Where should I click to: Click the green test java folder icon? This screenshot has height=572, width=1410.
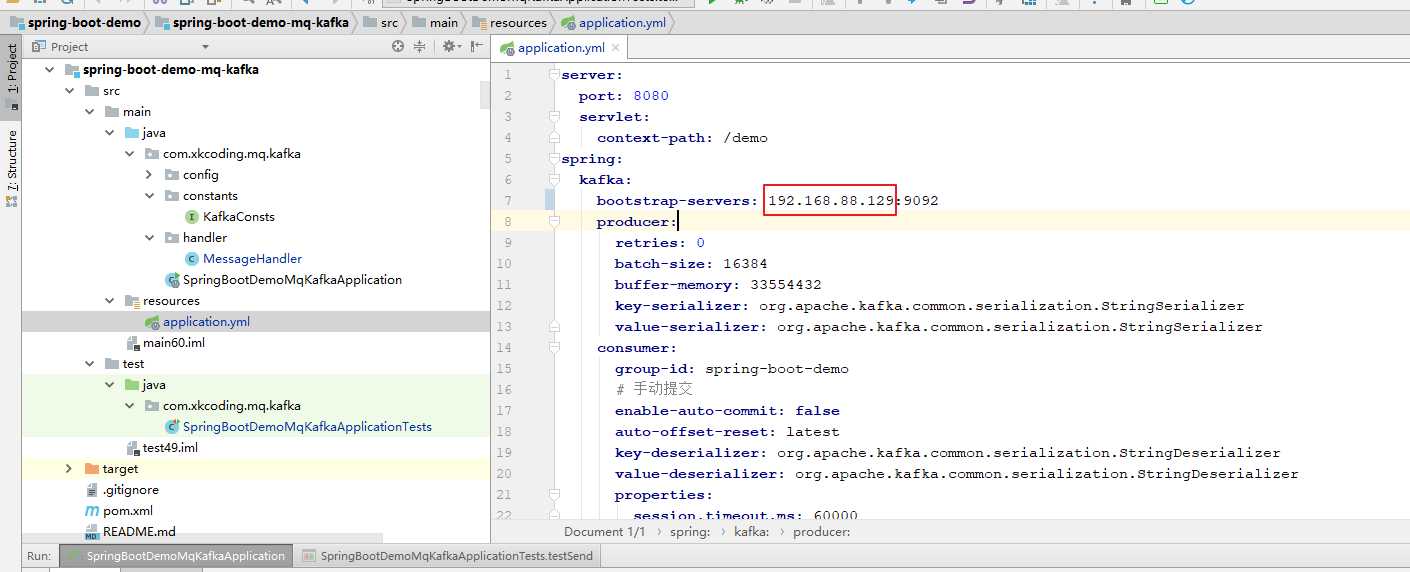132,385
